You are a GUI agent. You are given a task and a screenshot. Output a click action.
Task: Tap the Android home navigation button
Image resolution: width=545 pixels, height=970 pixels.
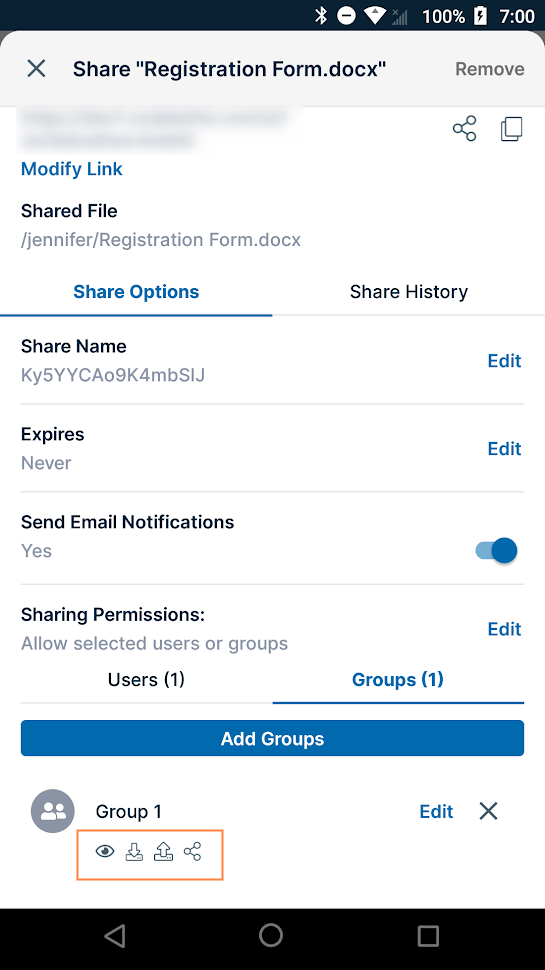pyautogui.click(x=271, y=935)
